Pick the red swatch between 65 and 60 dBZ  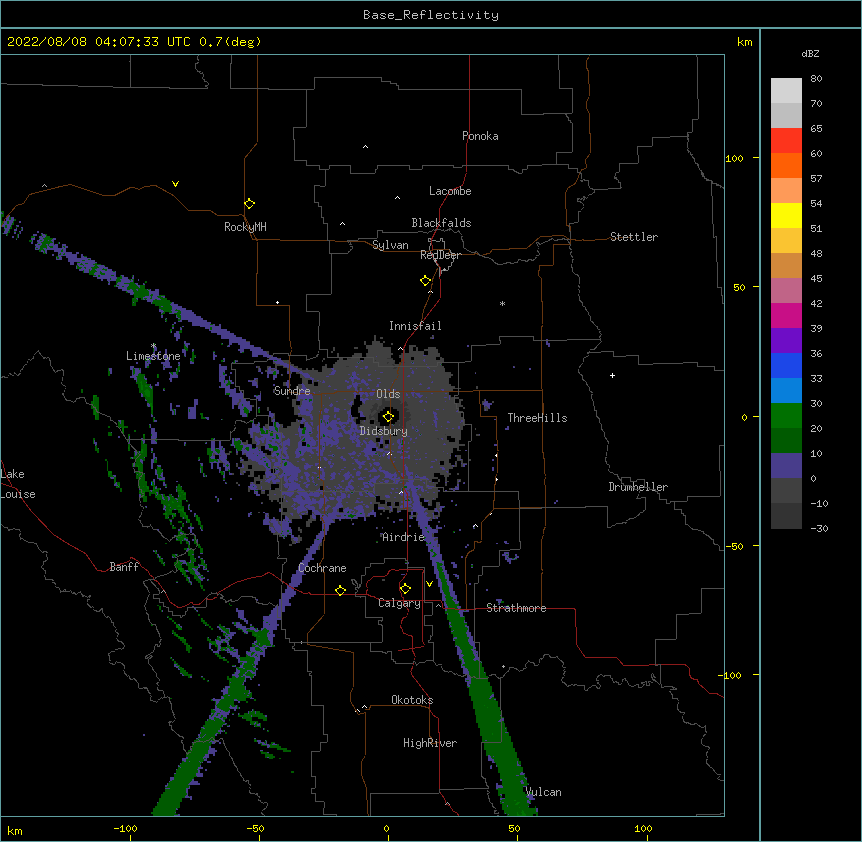click(786, 140)
